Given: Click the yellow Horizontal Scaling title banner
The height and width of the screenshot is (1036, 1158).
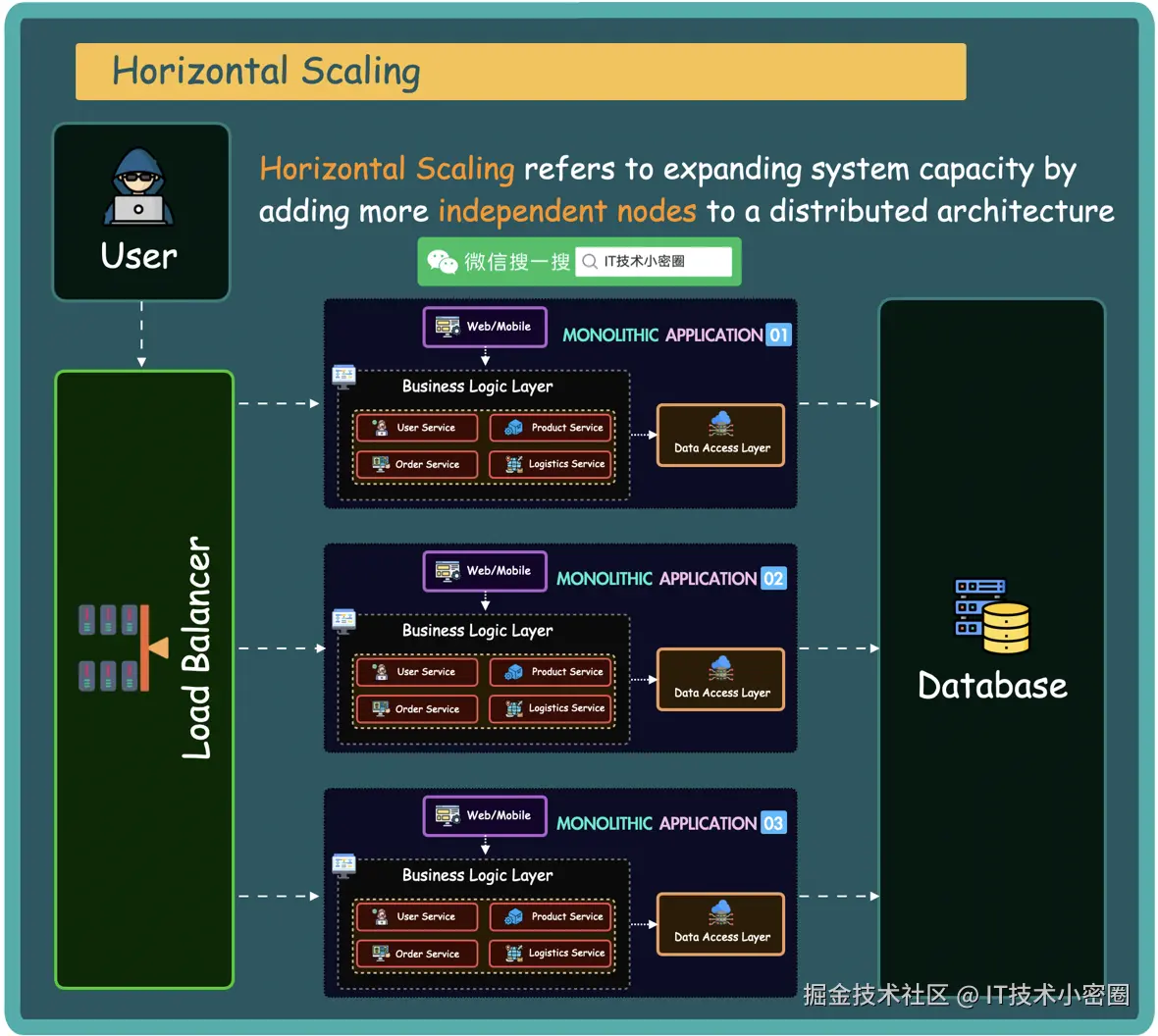Looking at the screenshot, I should [x=520, y=72].
